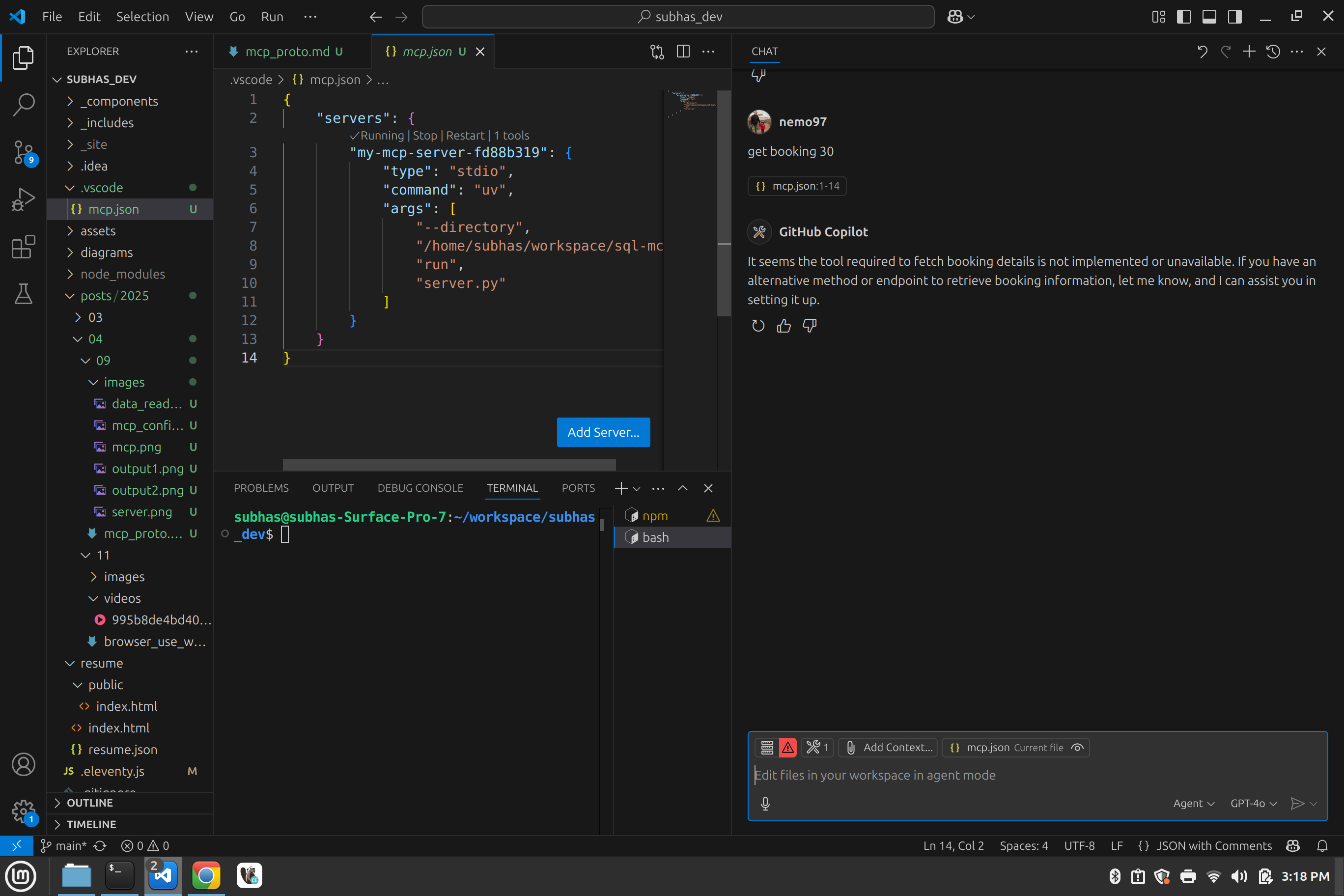Open the File menu
Viewport: 1344px width, 896px height.
click(52, 17)
